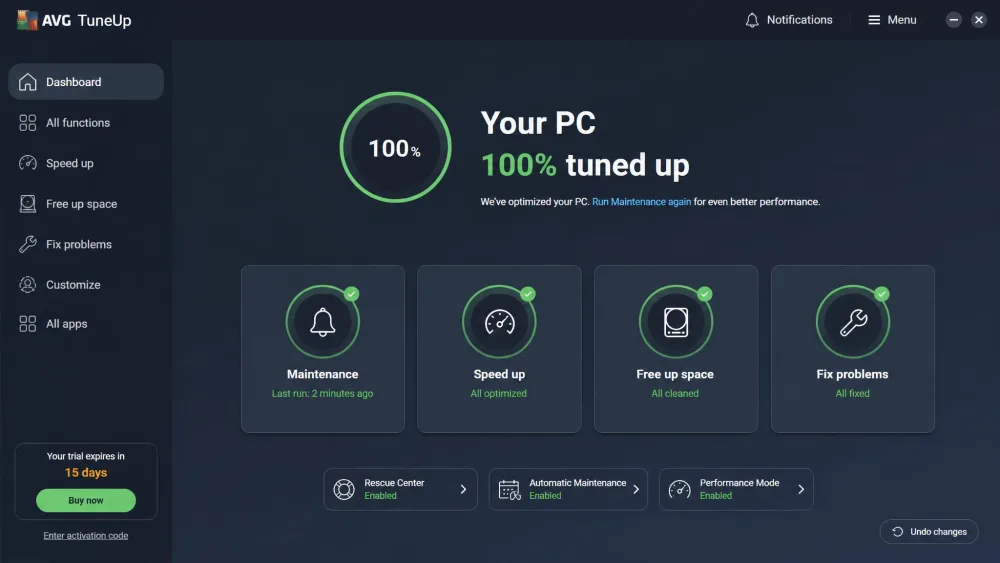The width and height of the screenshot is (1000, 563).
Task: Open All functions in sidebar
Action: (x=86, y=122)
